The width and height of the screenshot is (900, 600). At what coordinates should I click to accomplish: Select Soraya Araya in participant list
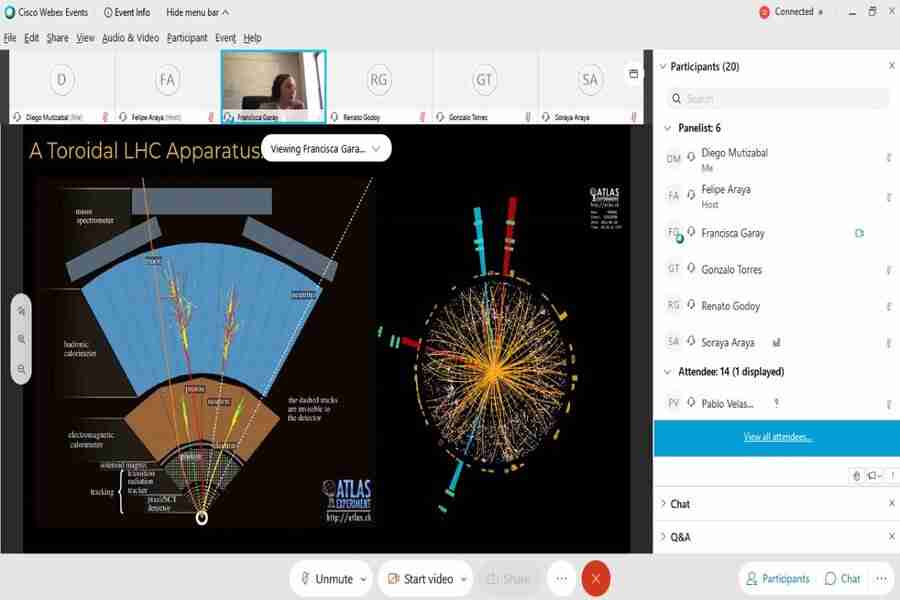[x=777, y=342]
